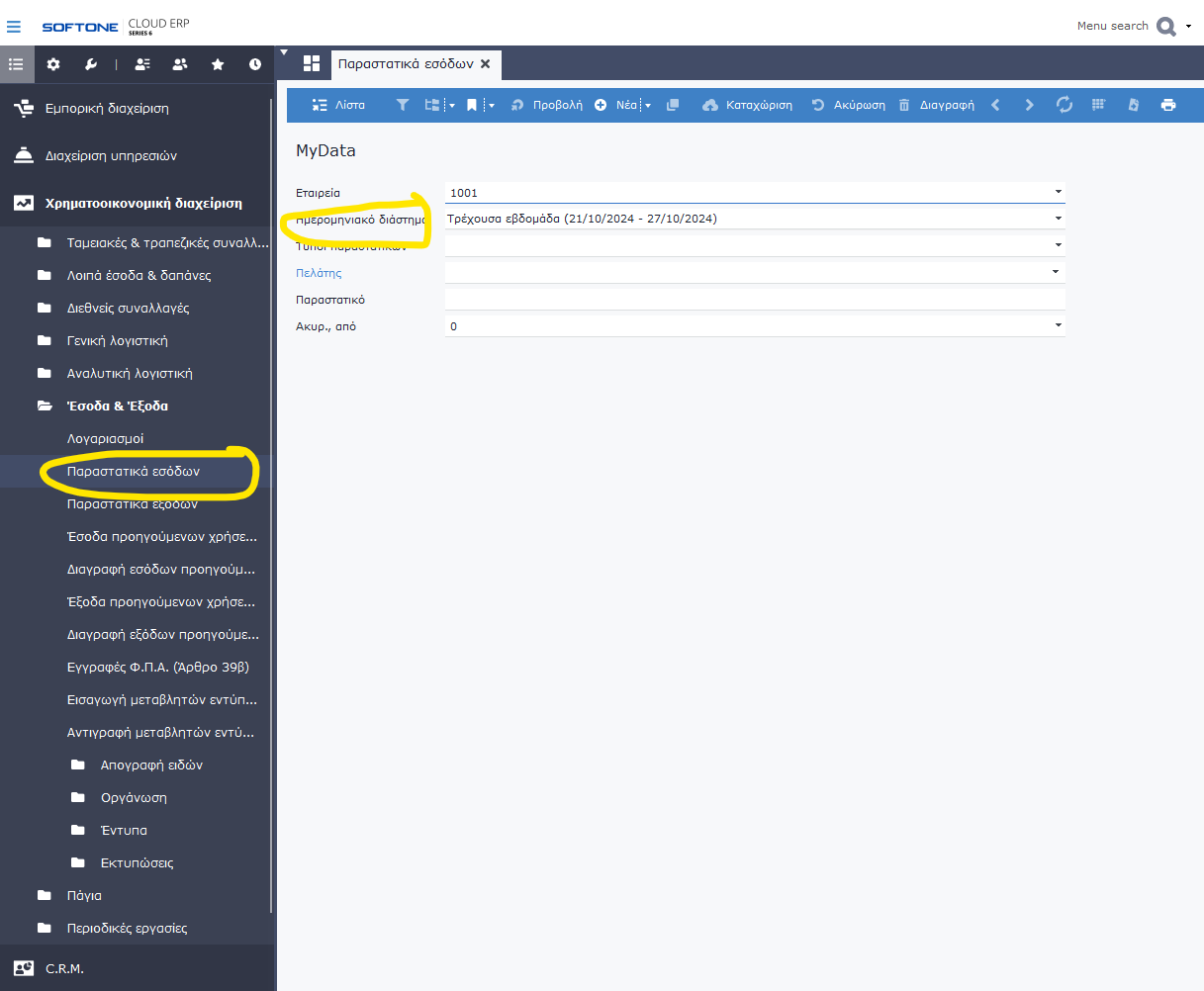Toggle the hamburger menu at top left
Screen dimensions: 1204x991
14,27
